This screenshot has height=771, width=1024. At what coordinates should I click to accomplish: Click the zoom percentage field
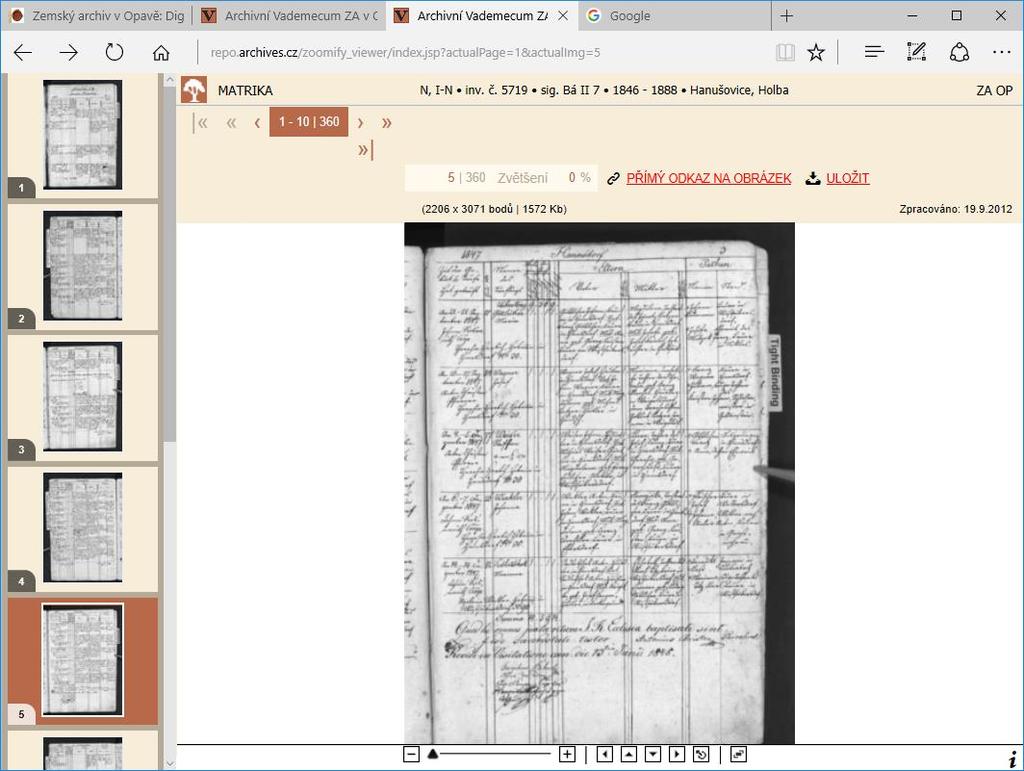coord(571,178)
